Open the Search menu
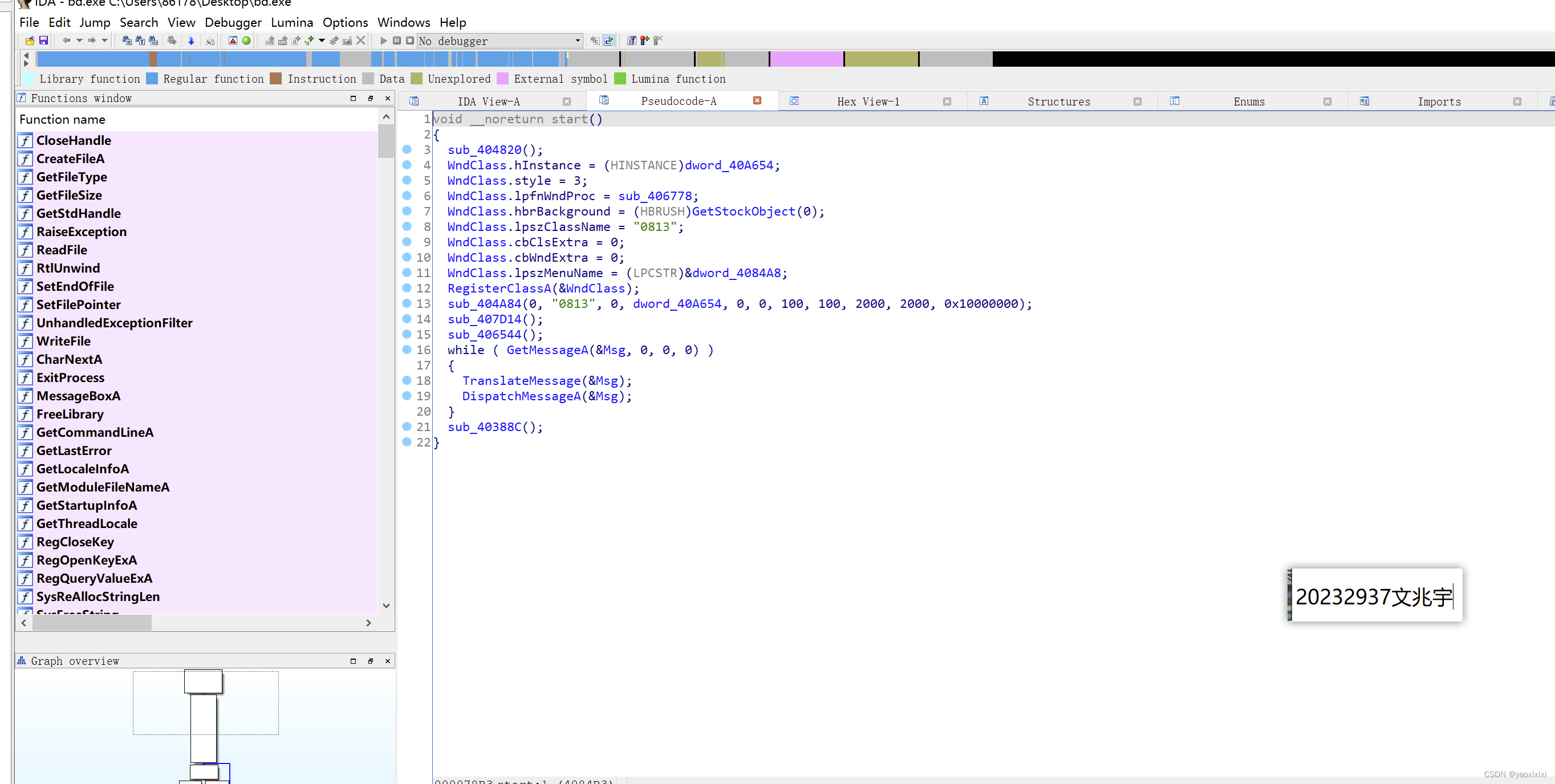This screenshot has height=784, width=1555. [139, 22]
